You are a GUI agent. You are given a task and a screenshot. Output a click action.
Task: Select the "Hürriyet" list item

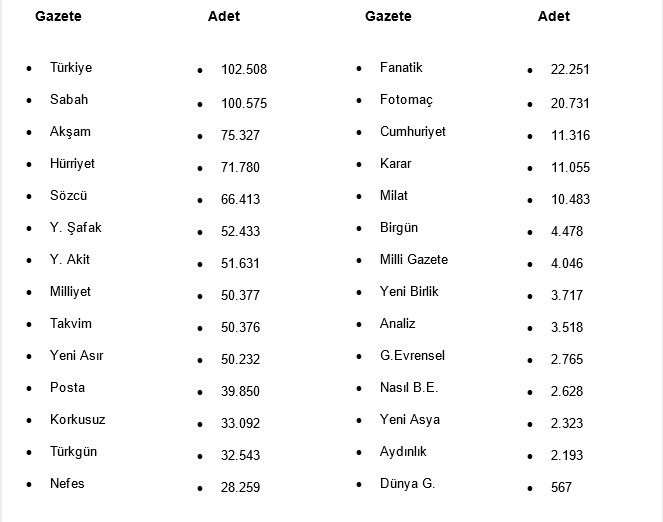[x=73, y=164]
